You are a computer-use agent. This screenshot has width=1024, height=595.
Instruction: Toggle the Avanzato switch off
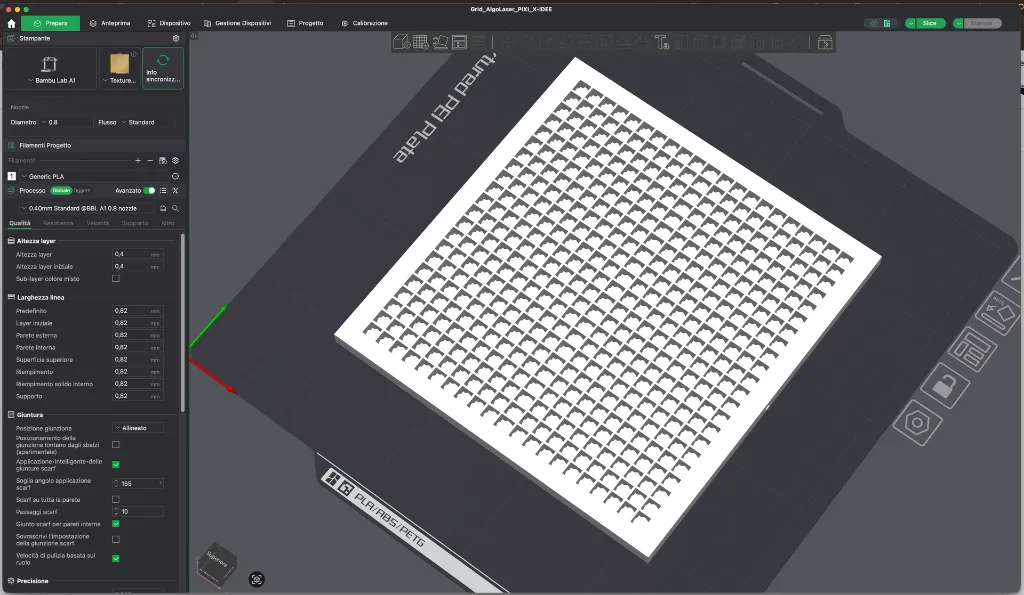tap(150, 190)
